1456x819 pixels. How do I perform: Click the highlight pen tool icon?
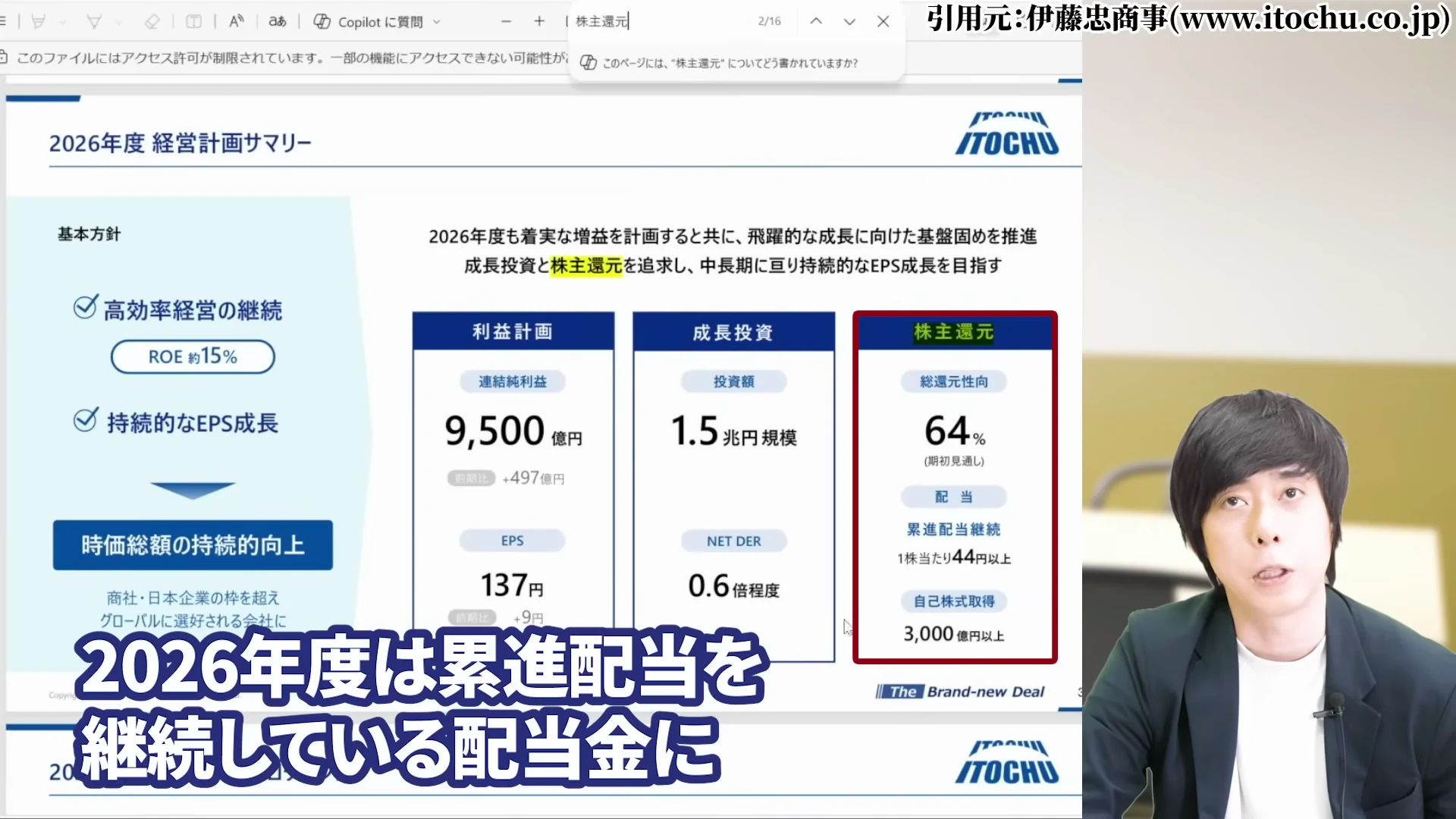(x=39, y=22)
